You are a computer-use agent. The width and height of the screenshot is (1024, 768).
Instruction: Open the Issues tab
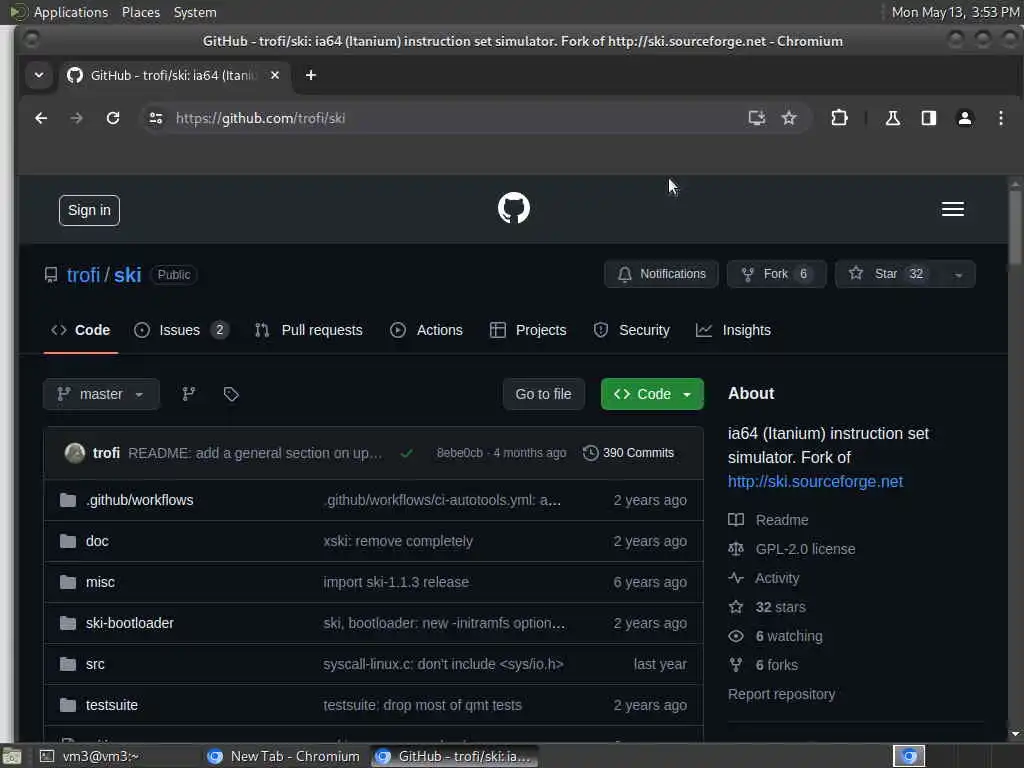(x=181, y=330)
